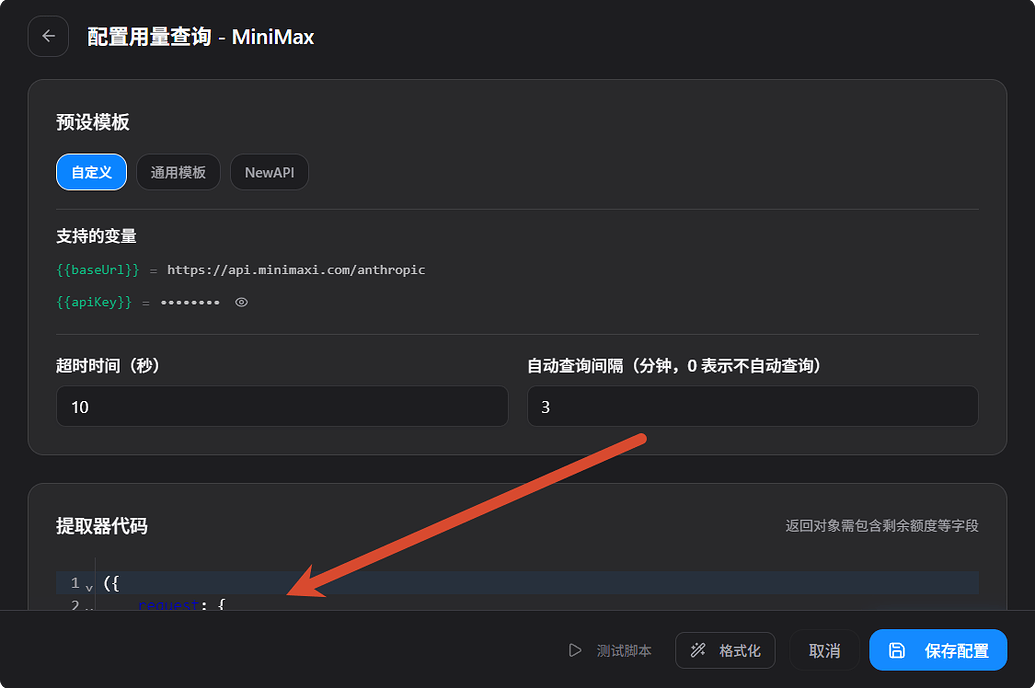Screen dimensions: 1035x688
Task: Edit the 超时时间 seconds field
Action: coord(282,406)
